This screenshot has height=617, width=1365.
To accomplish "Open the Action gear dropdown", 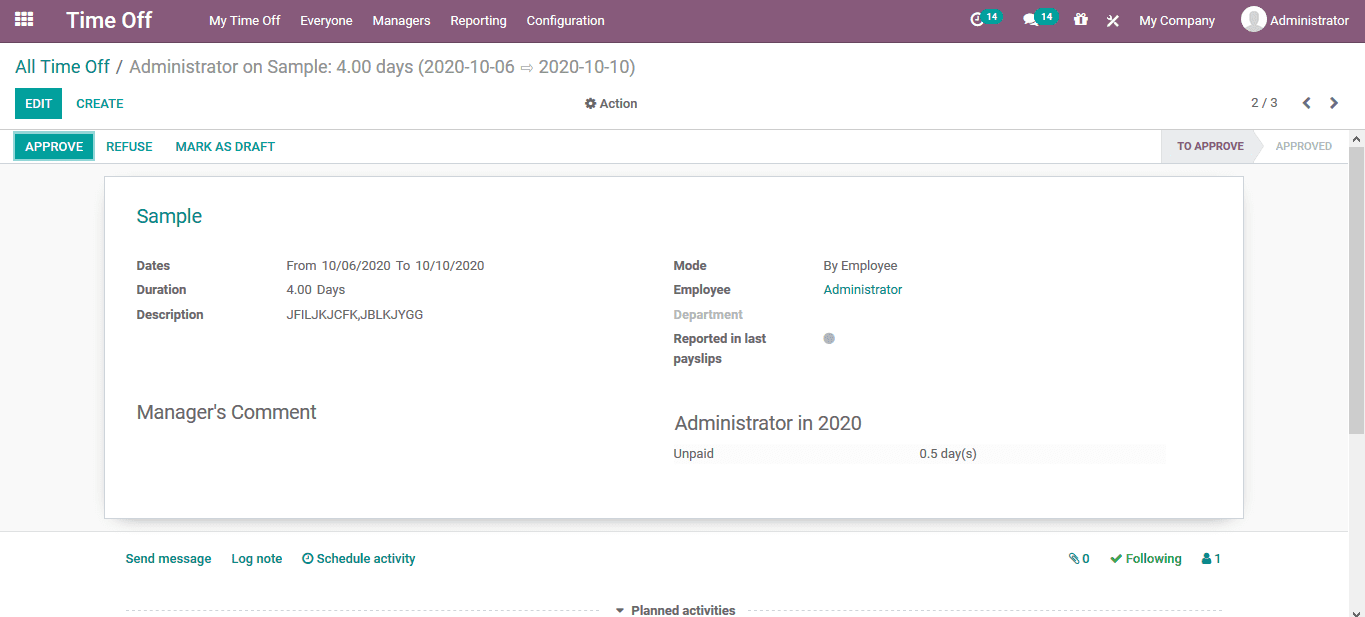I will click(x=610, y=103).
